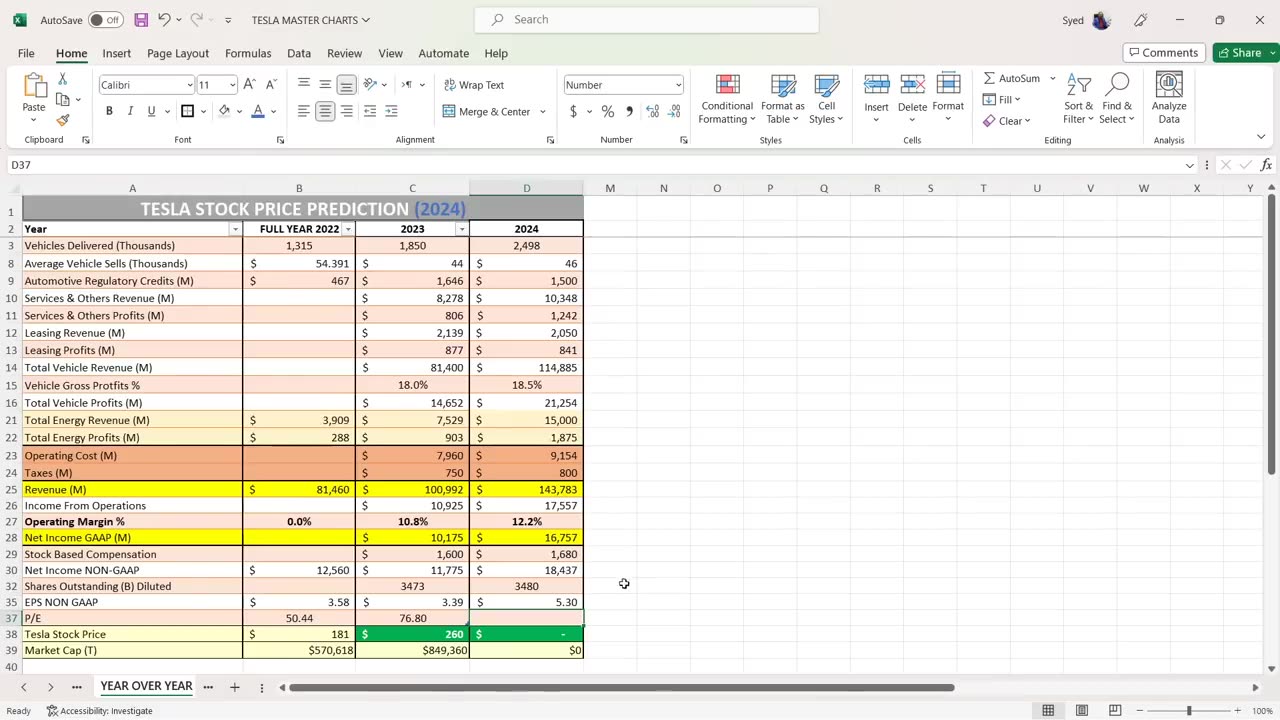Toggle Wrap Text
Image resolution: width=1280 pixels, height=720 pixels.
point(474,85)
